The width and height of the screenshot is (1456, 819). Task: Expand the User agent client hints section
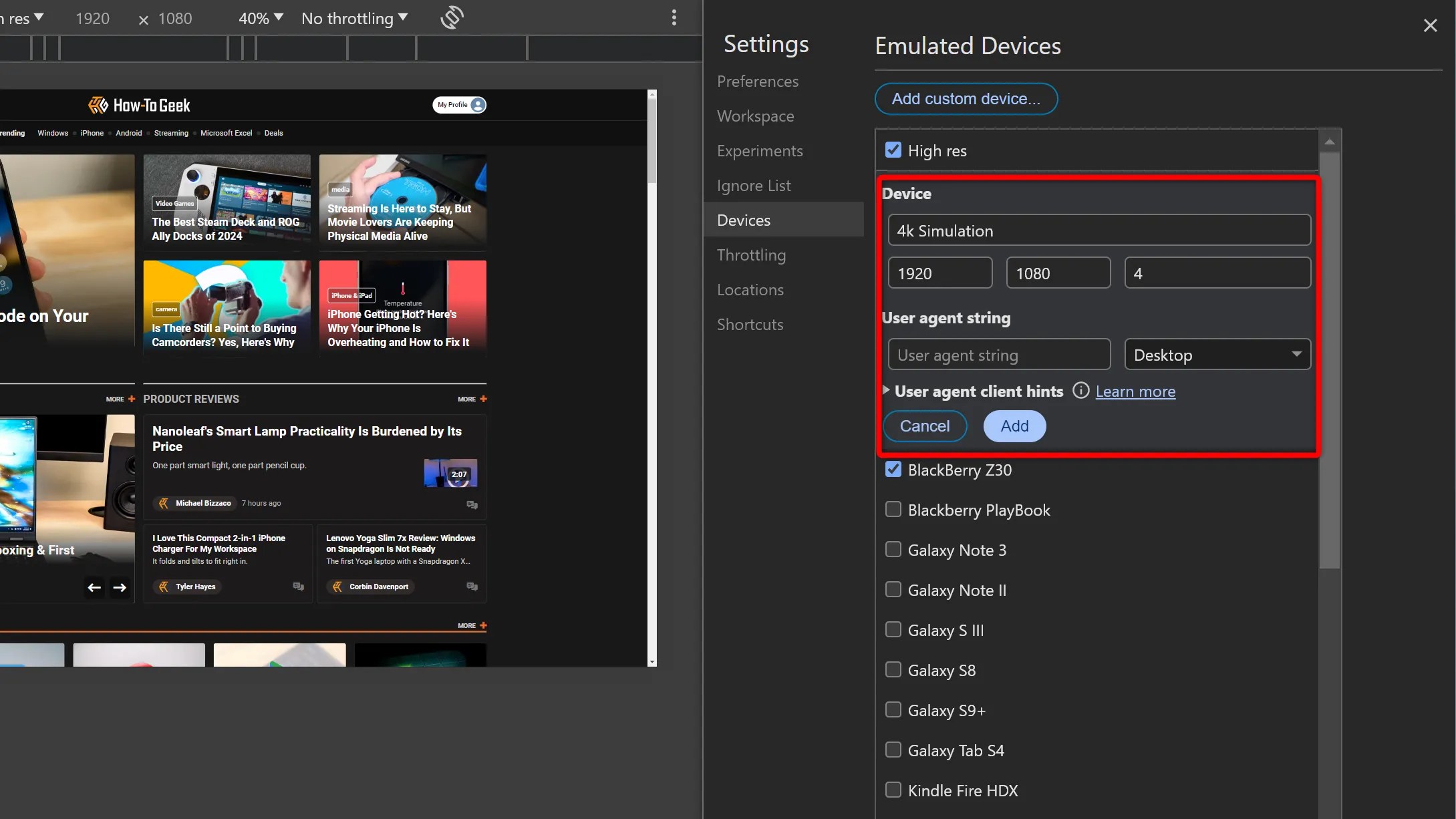click(x=886, y=391)
